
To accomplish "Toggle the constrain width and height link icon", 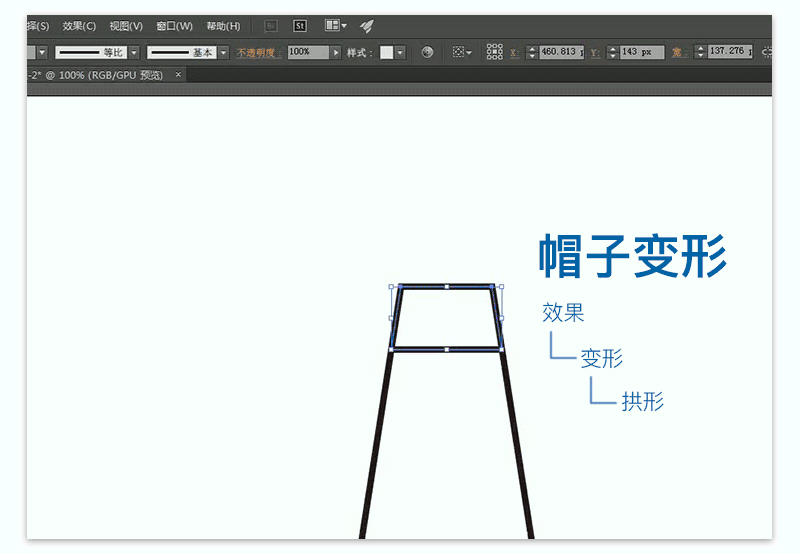I will pos(767,52).
